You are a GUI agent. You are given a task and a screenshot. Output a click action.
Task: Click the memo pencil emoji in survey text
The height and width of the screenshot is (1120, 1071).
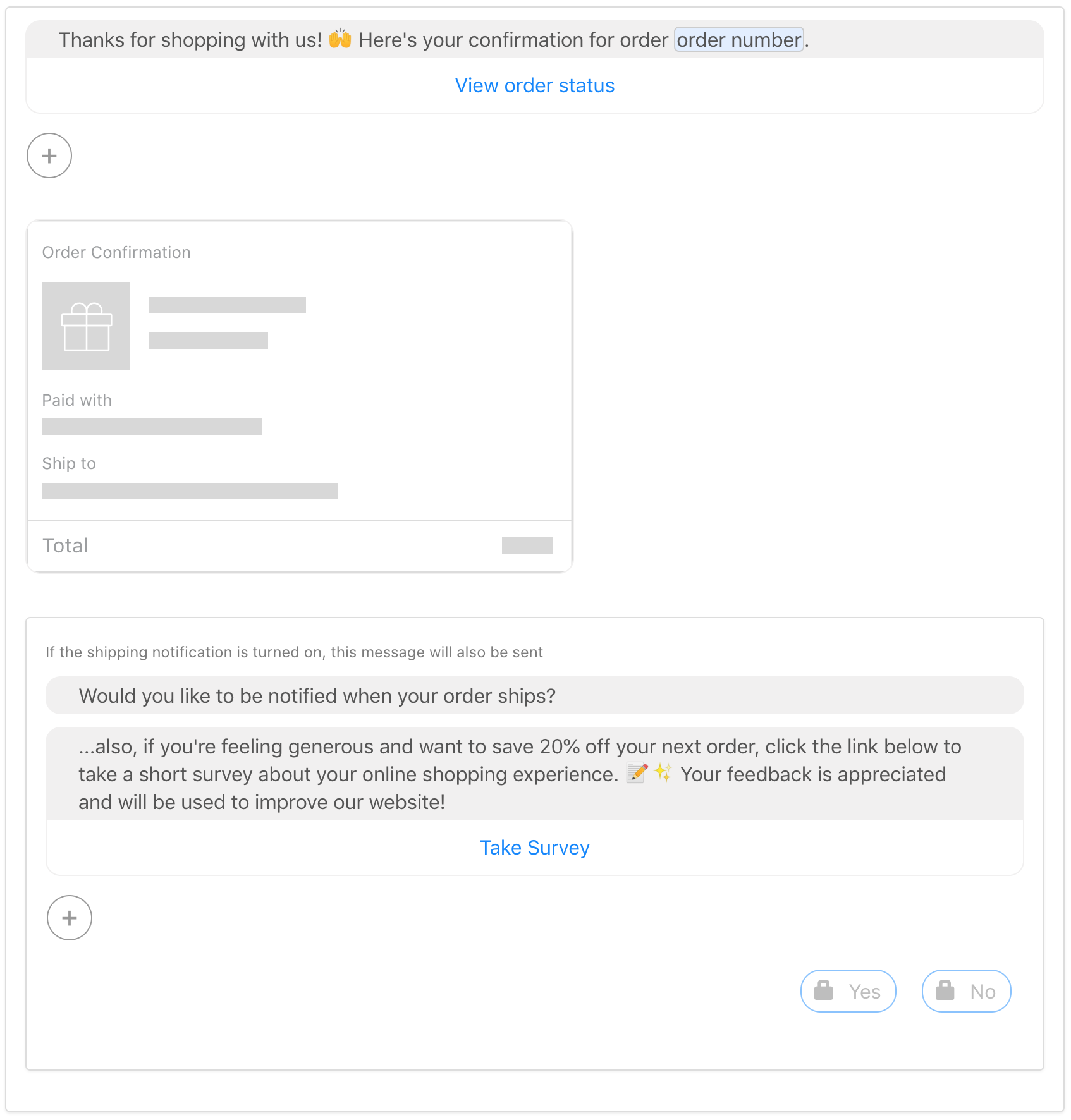coord(637,773)
